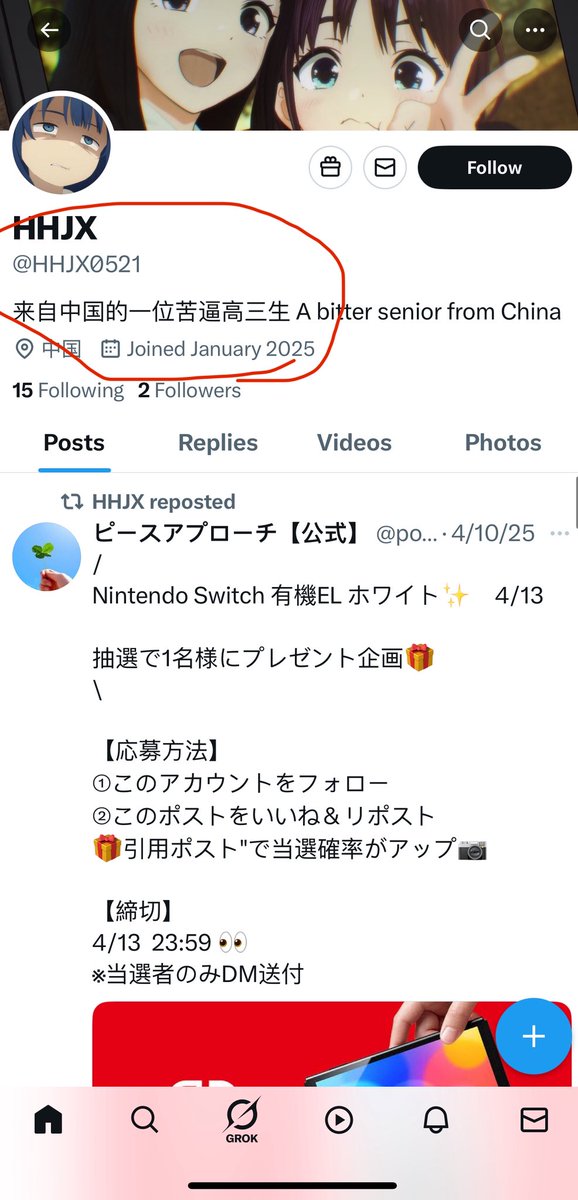Open video play tab in bottom bar
The height and width of the screenshot is (1200, 578).
(x=340, y=1121)
